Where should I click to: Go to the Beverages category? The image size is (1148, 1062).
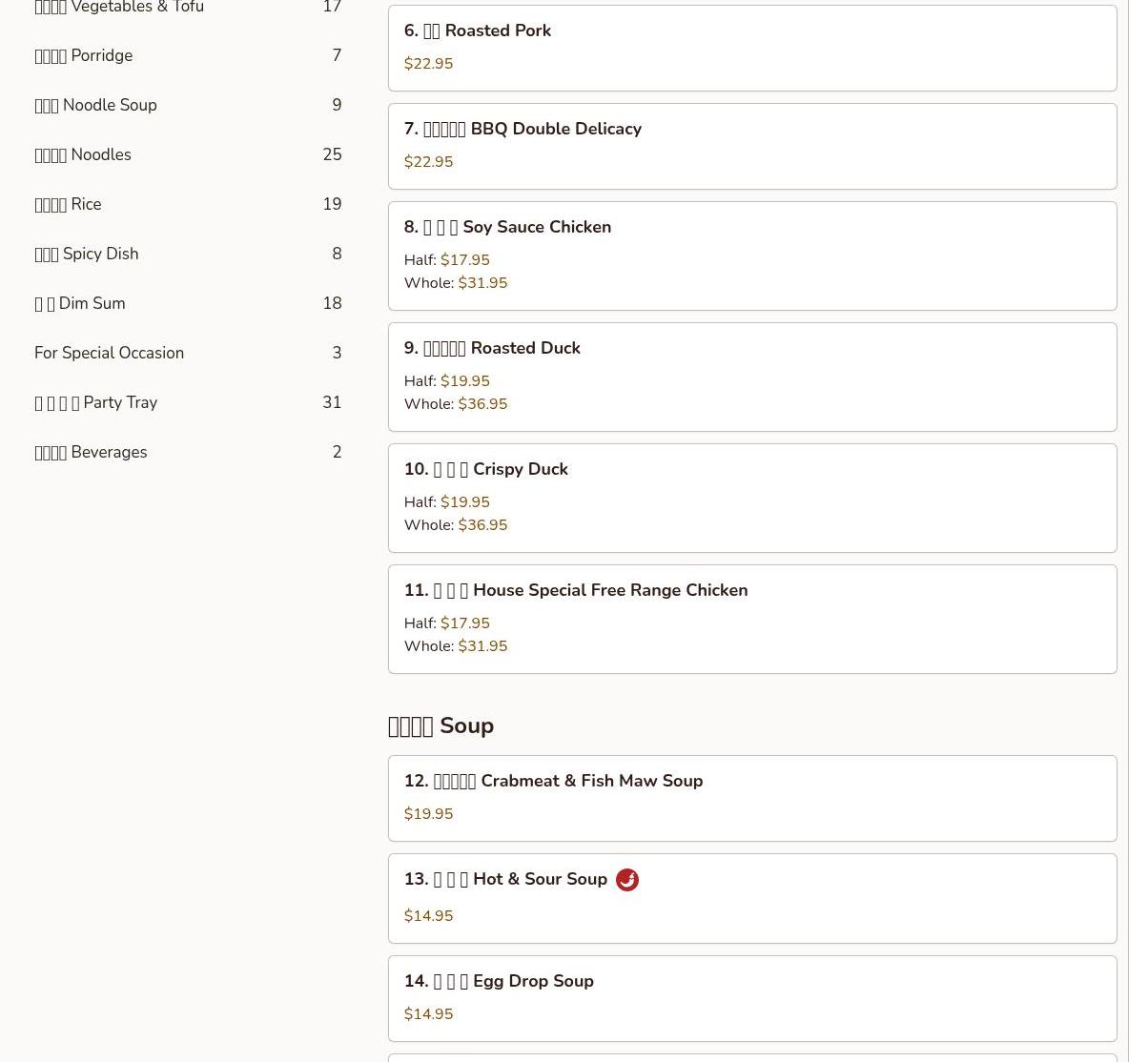click(188, 452)
